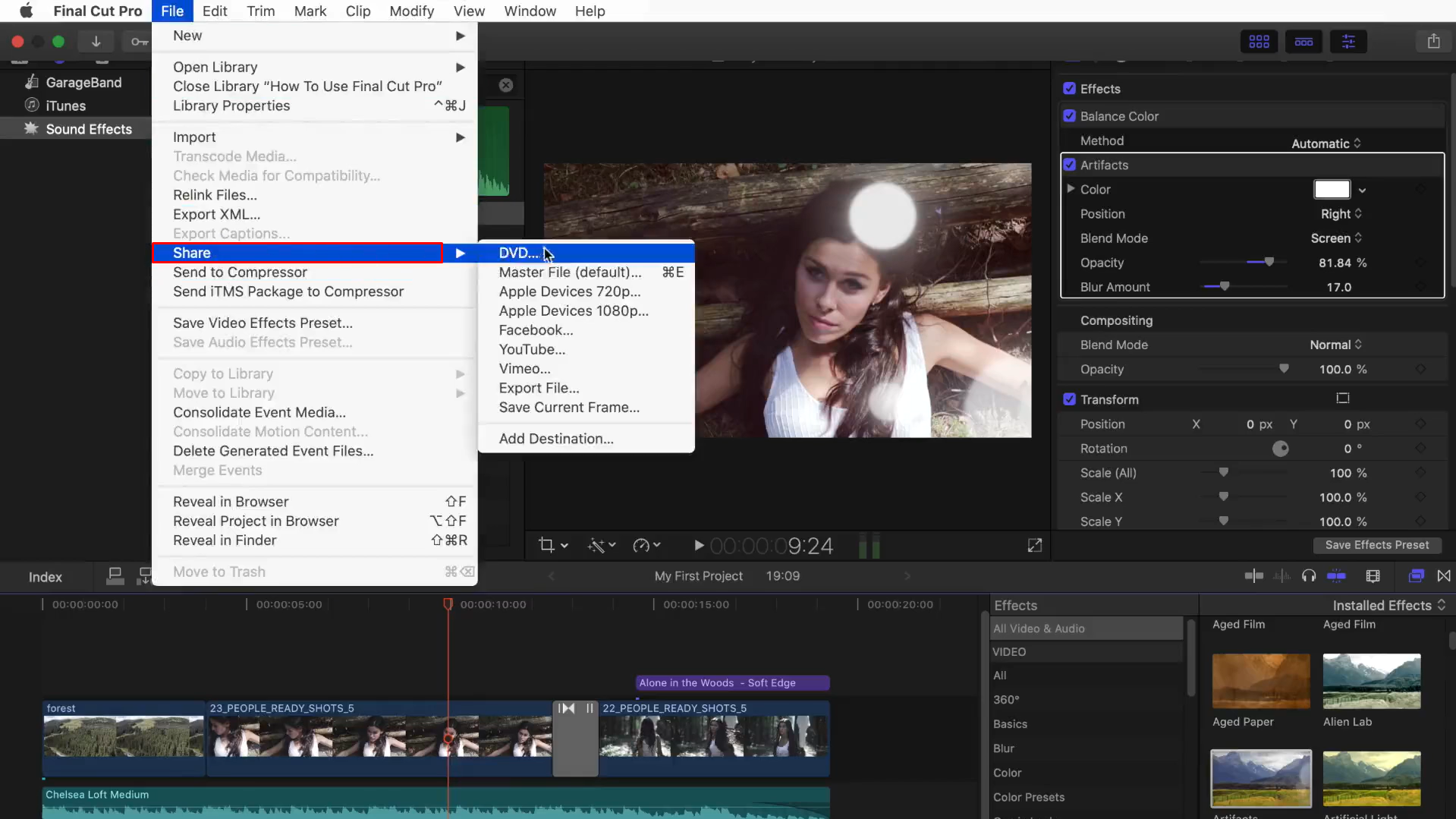Uncheck the Artifacts effect checkbox
Viewport: 1456px width, 819px height.
(1070, 165)
